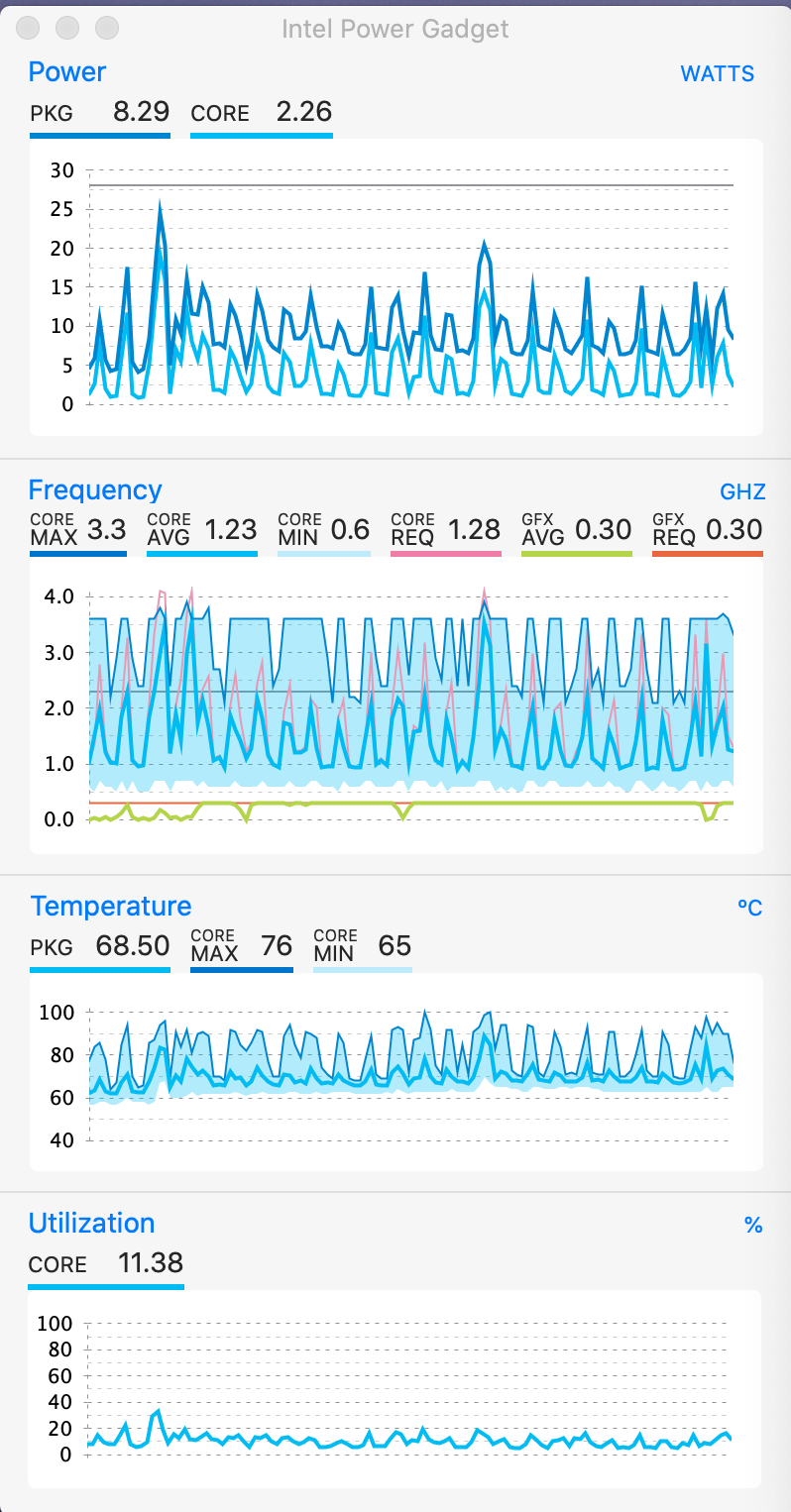This screenshot has width=791, height=1512.
Task: Click the GHZ unit label
Action: point(742,492)
